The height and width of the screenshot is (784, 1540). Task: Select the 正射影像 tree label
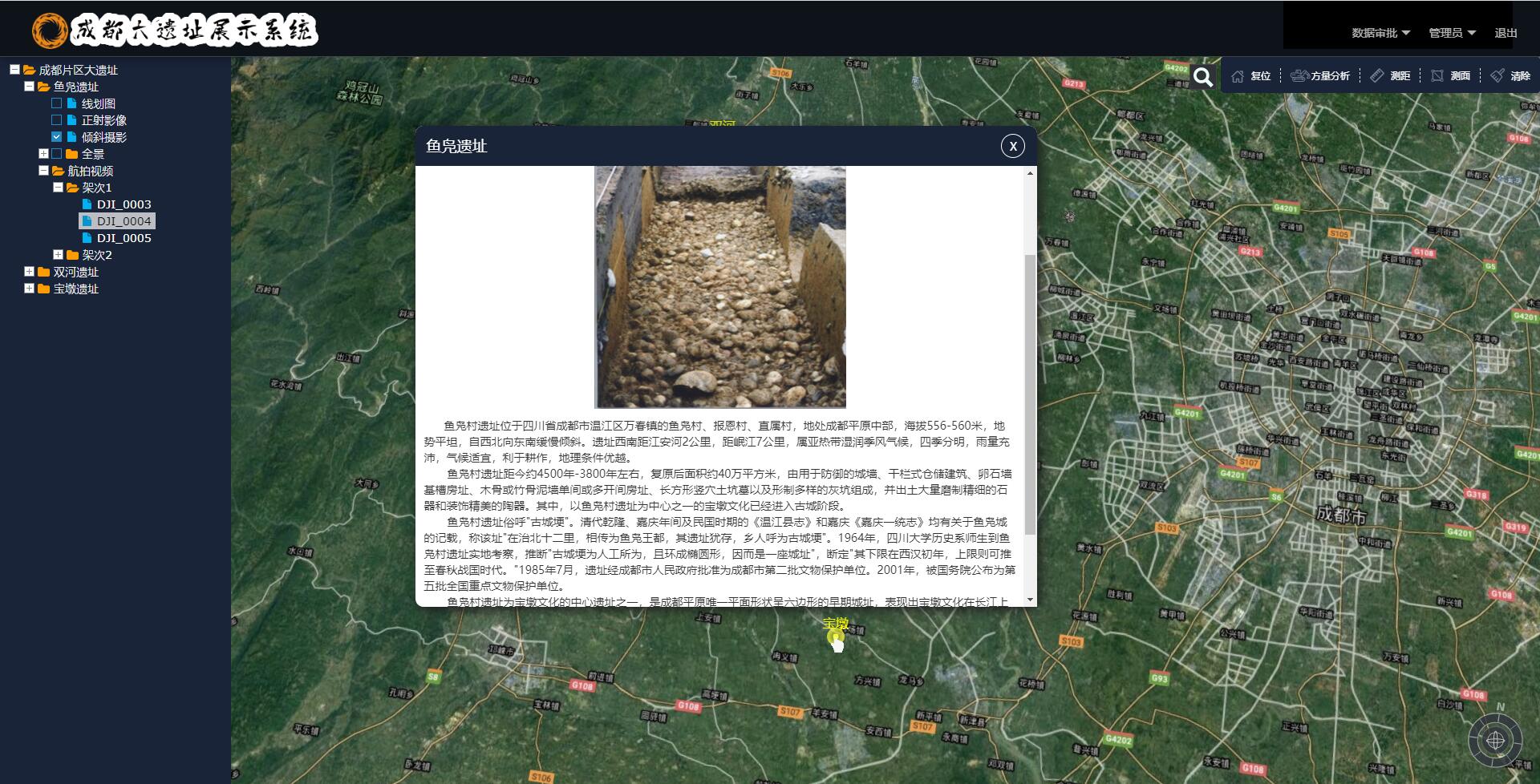pyautogui.click(x=104, y=120)
